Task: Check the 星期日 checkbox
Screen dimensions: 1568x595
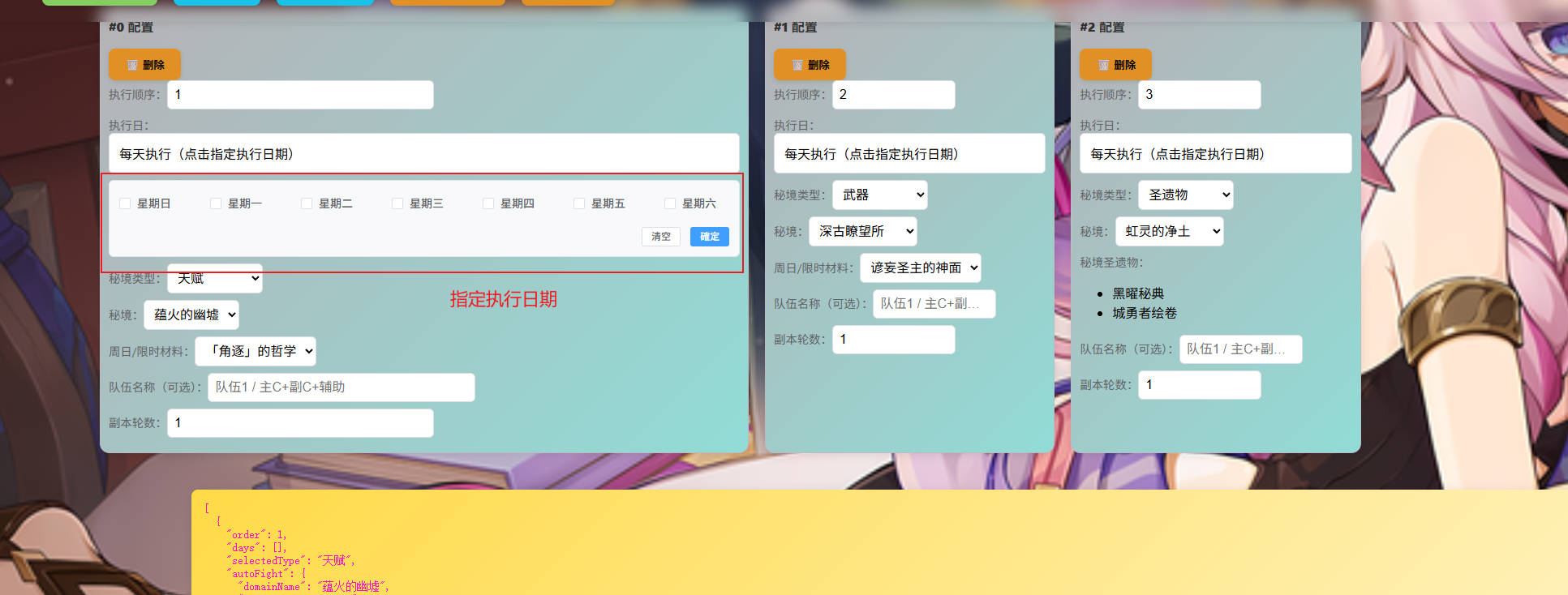Action: point(125,203)
